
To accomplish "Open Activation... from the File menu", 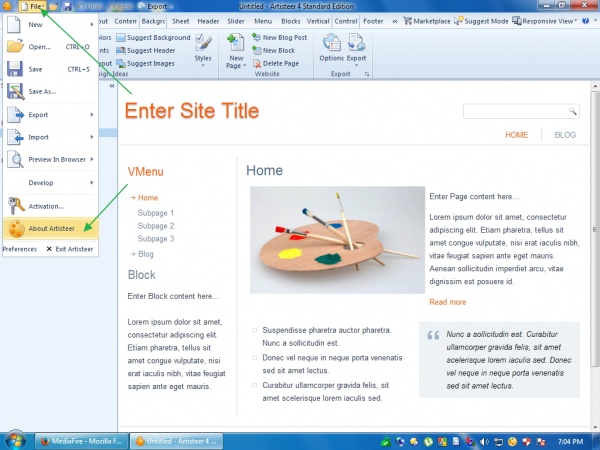I will click(x=51, y=206).
